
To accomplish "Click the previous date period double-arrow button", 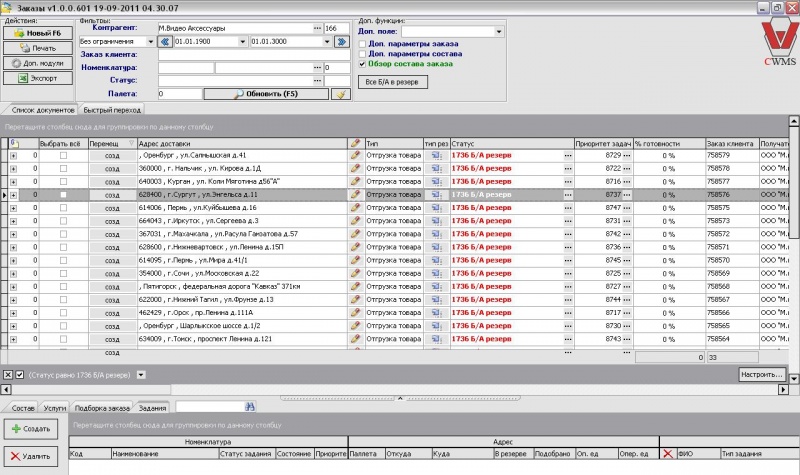I will coord(165,42).
